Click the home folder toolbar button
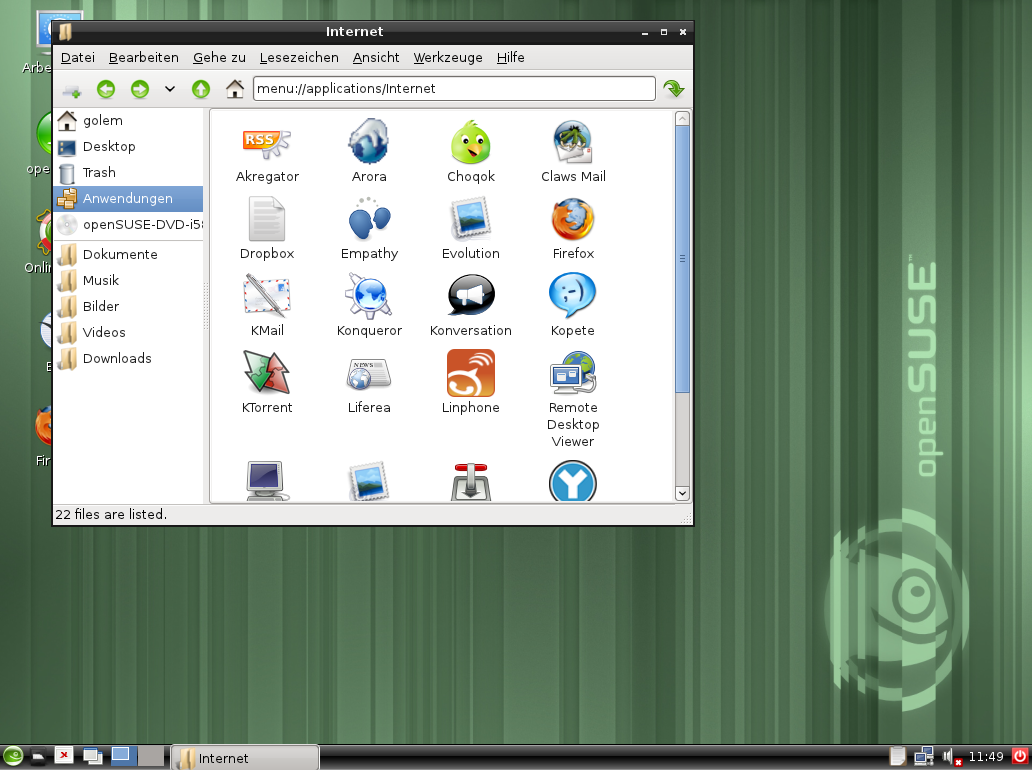The height and width of the screenshot is (770, 1032). (234, 89)
